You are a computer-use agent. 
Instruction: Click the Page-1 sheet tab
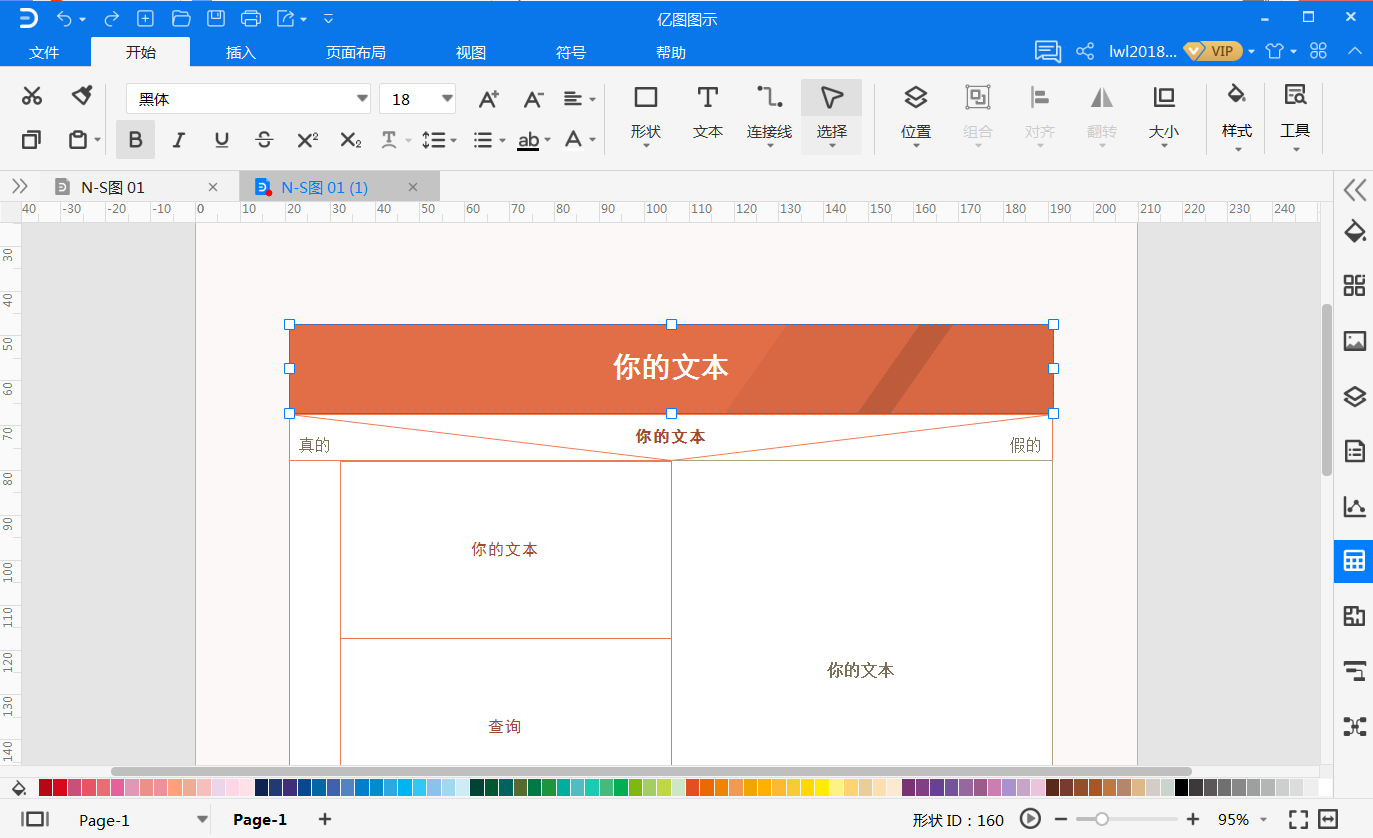[260, 820]
